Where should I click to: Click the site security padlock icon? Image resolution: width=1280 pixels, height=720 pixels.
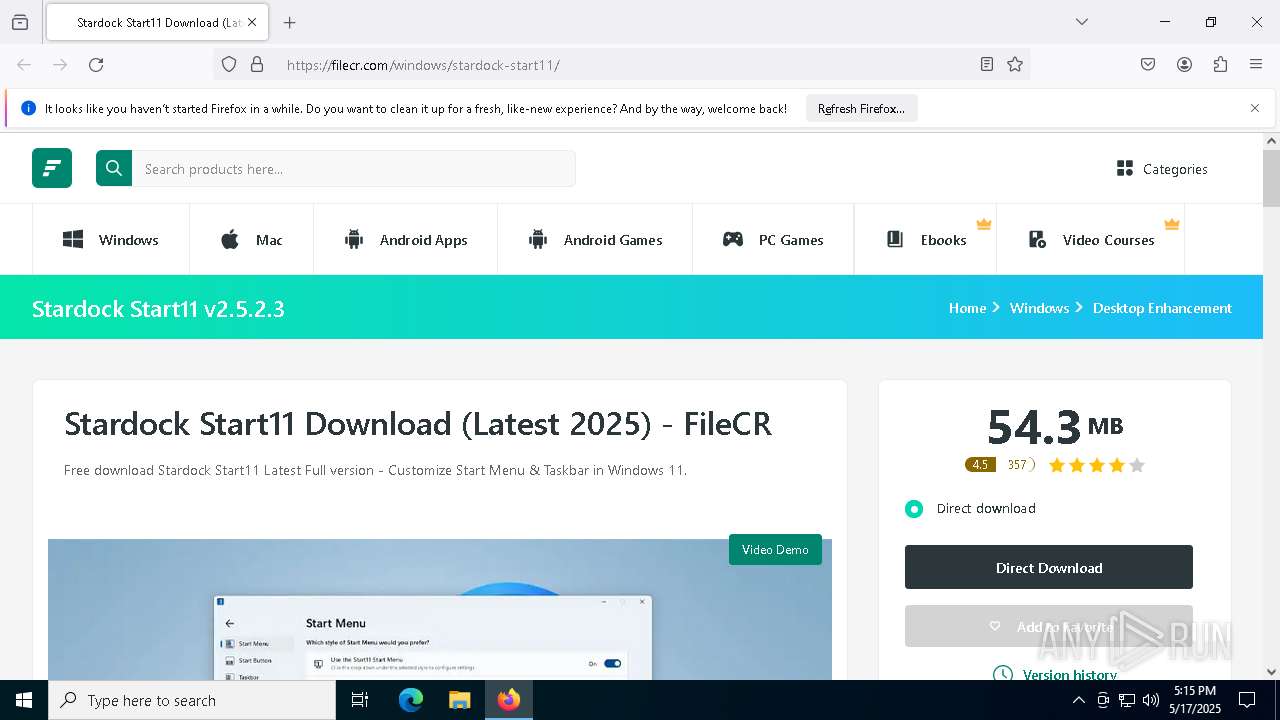click(x=257, y=64)
